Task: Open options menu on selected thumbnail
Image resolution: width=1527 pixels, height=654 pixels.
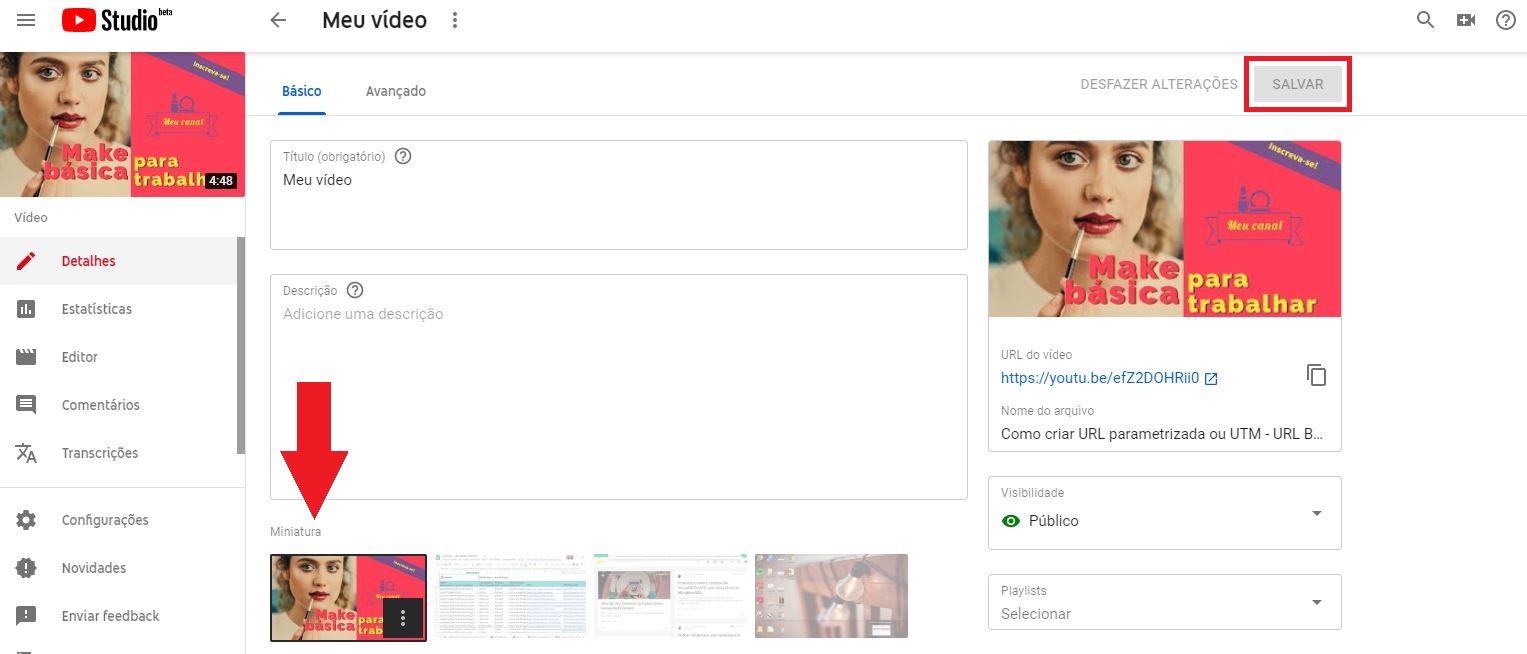Action: [x=403, y=619]
